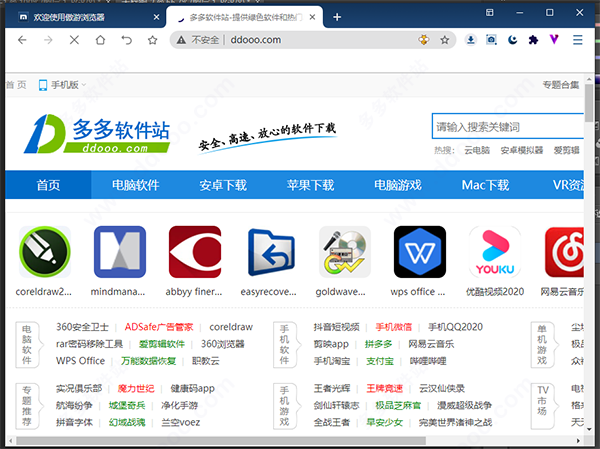The image size is (600, 449).
Task: Click the green 拼多多 link
Action: click(378, 344)
